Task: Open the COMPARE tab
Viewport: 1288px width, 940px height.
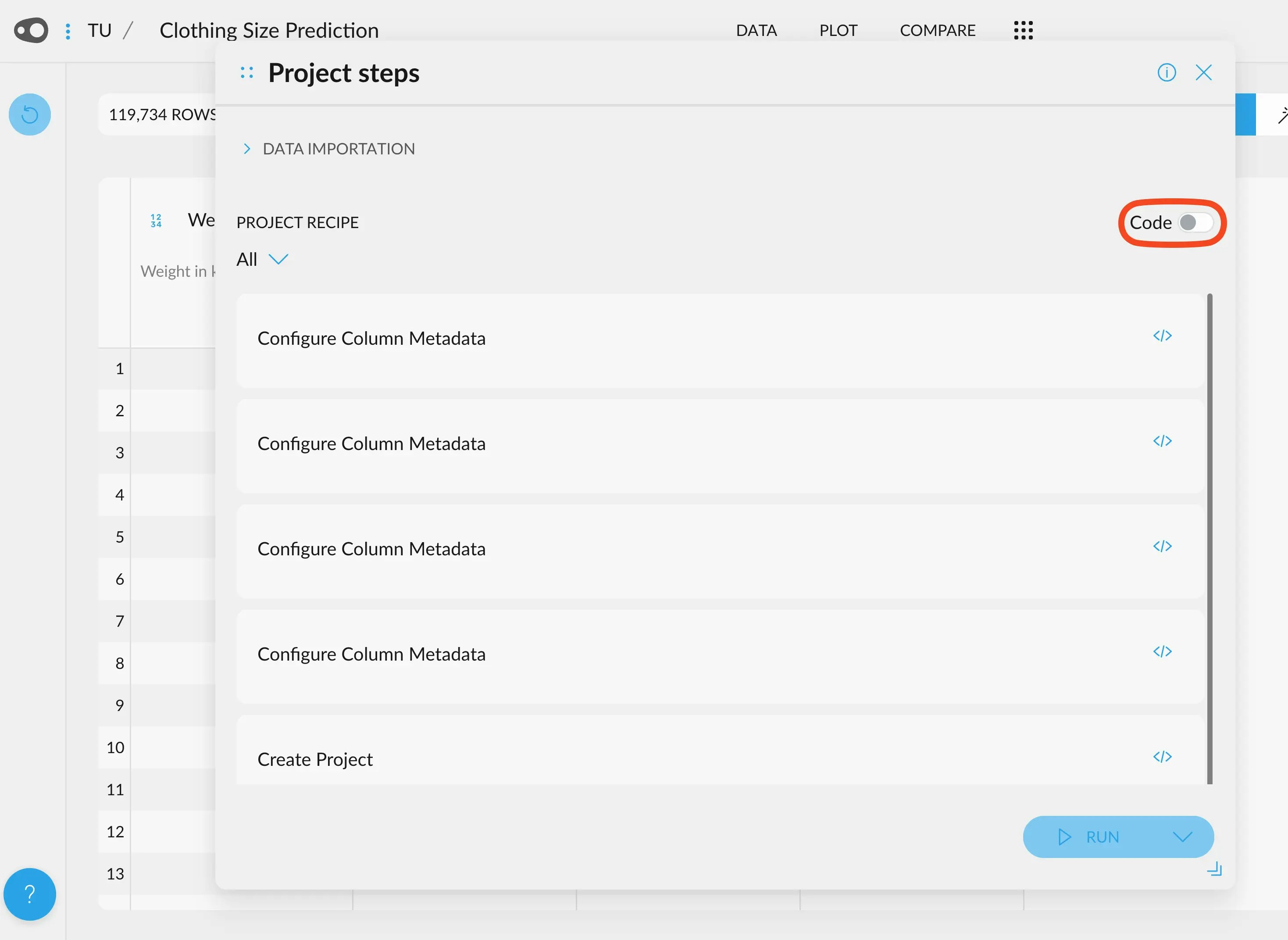Action: [x=937, y=30]
